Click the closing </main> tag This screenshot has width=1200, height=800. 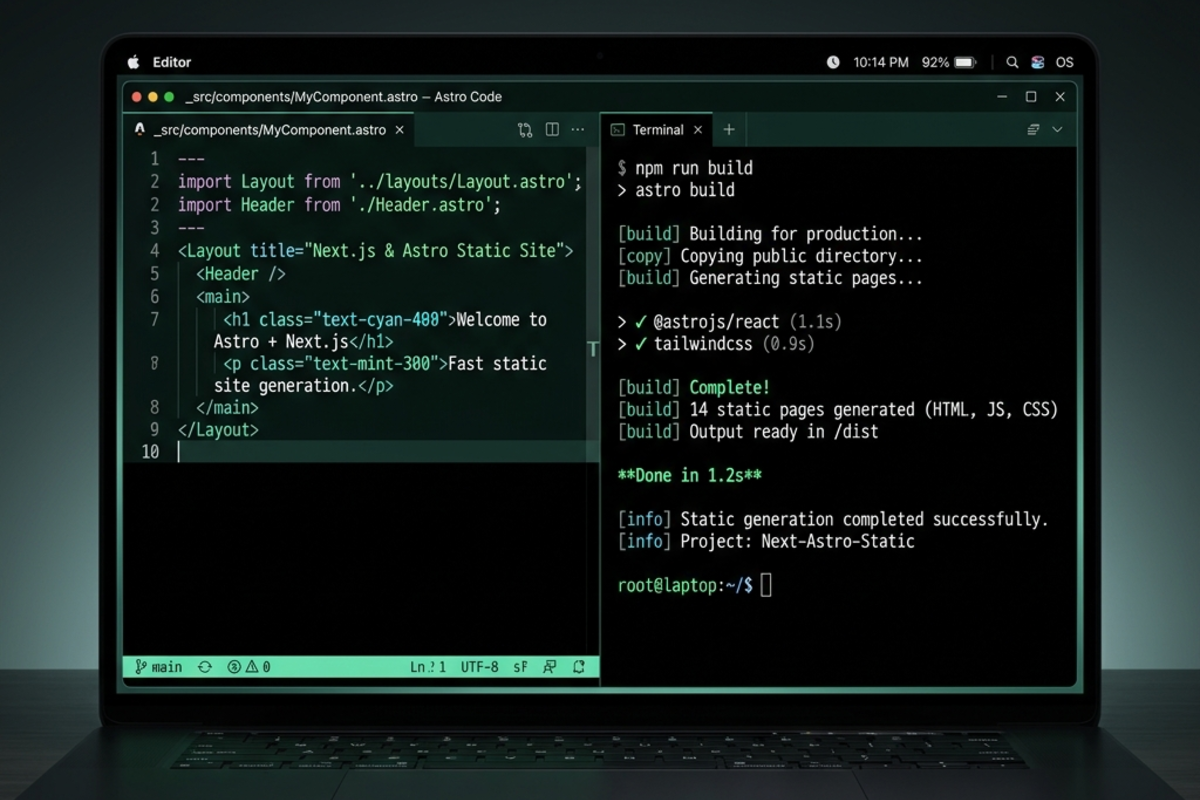click(x=227, y=408)
